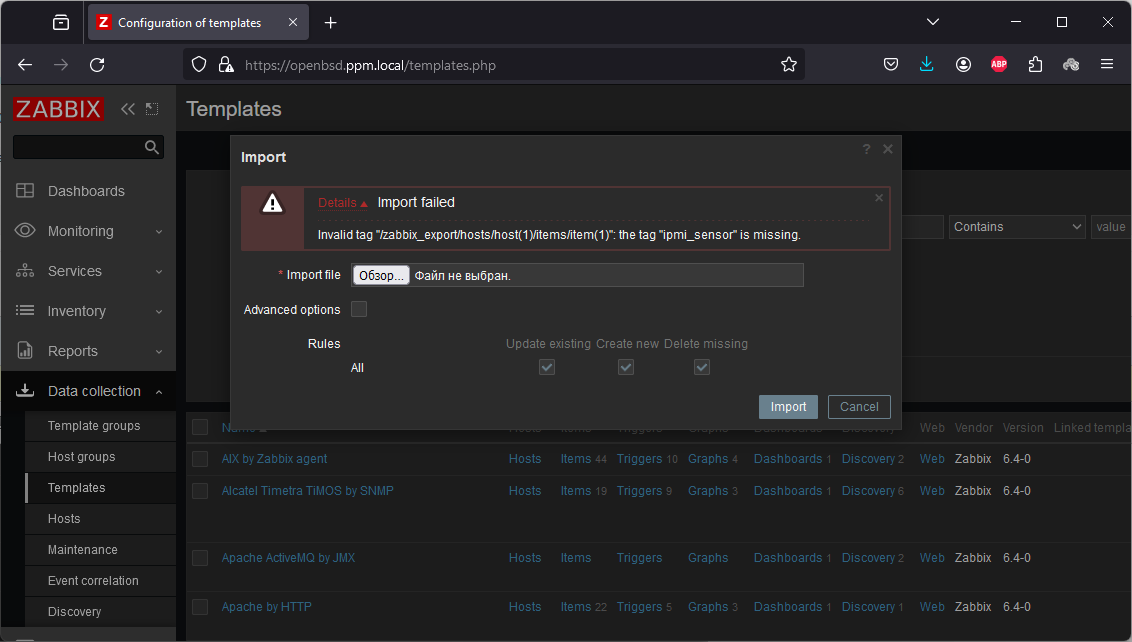
Task: Click the file browse button labeled Обзор
Action: [381, 275]
